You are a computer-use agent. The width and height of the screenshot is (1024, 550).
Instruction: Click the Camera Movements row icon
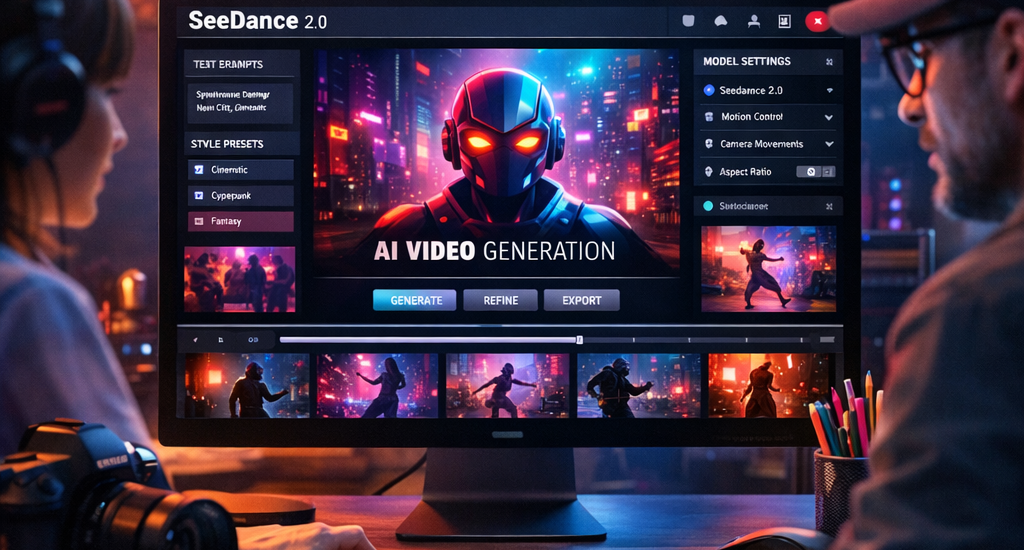[709, 144]
